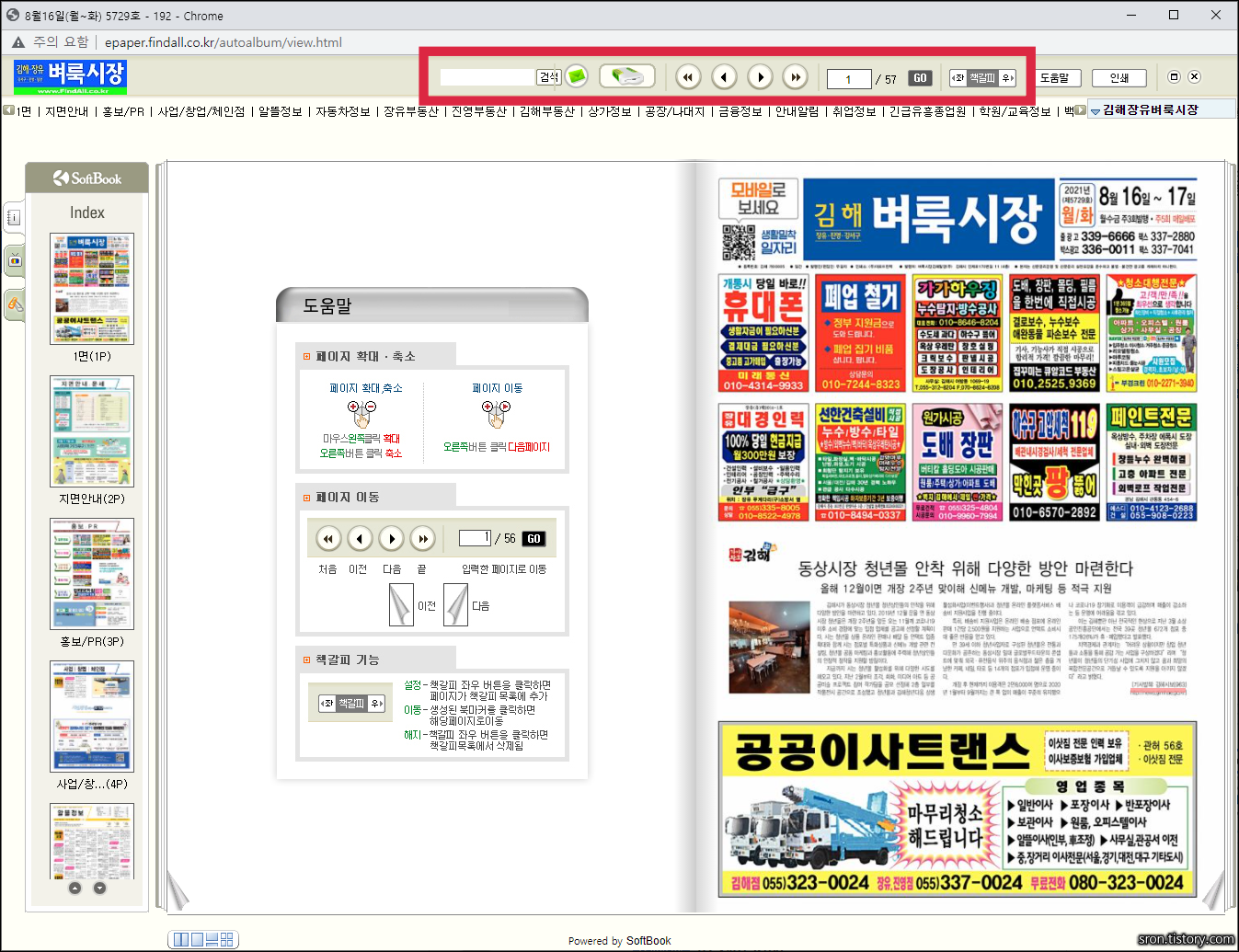The width and height of the screenshot is (1239, 952).
Task: Open the 사업/창...(4P) thumbnail
Action: (x=92, y=717)
